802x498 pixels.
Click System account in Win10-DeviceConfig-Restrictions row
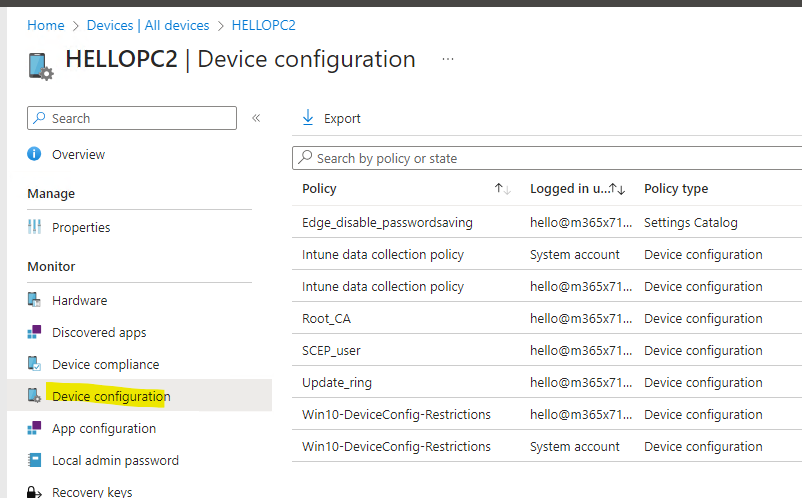pos(574,446)
